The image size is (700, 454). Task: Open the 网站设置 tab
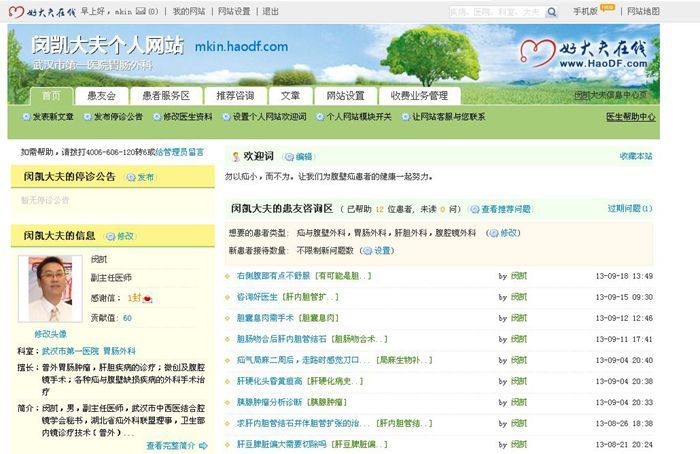pos(346,96)
